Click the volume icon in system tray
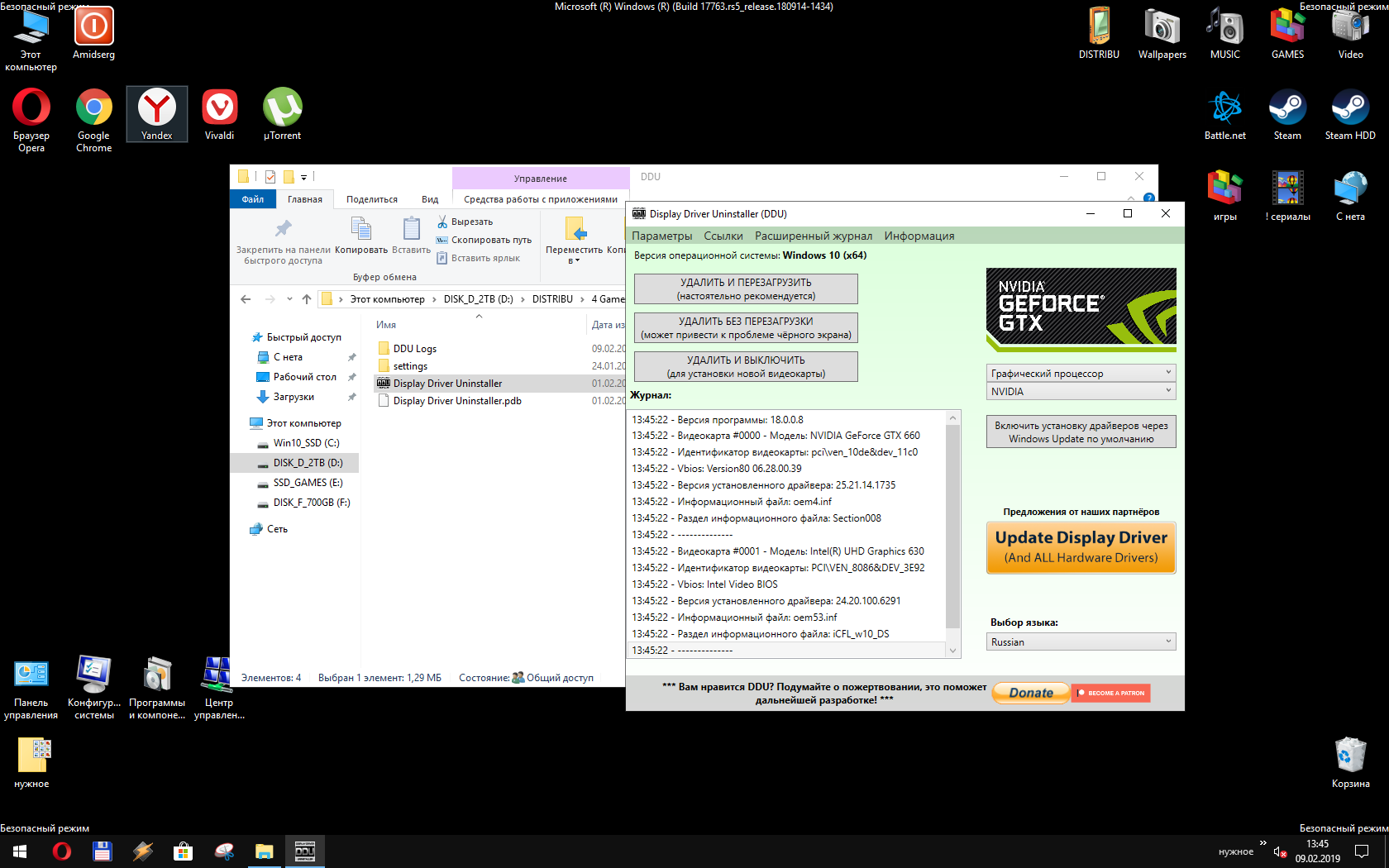The image size is (1389, 868). click(x=1280, y=851)
